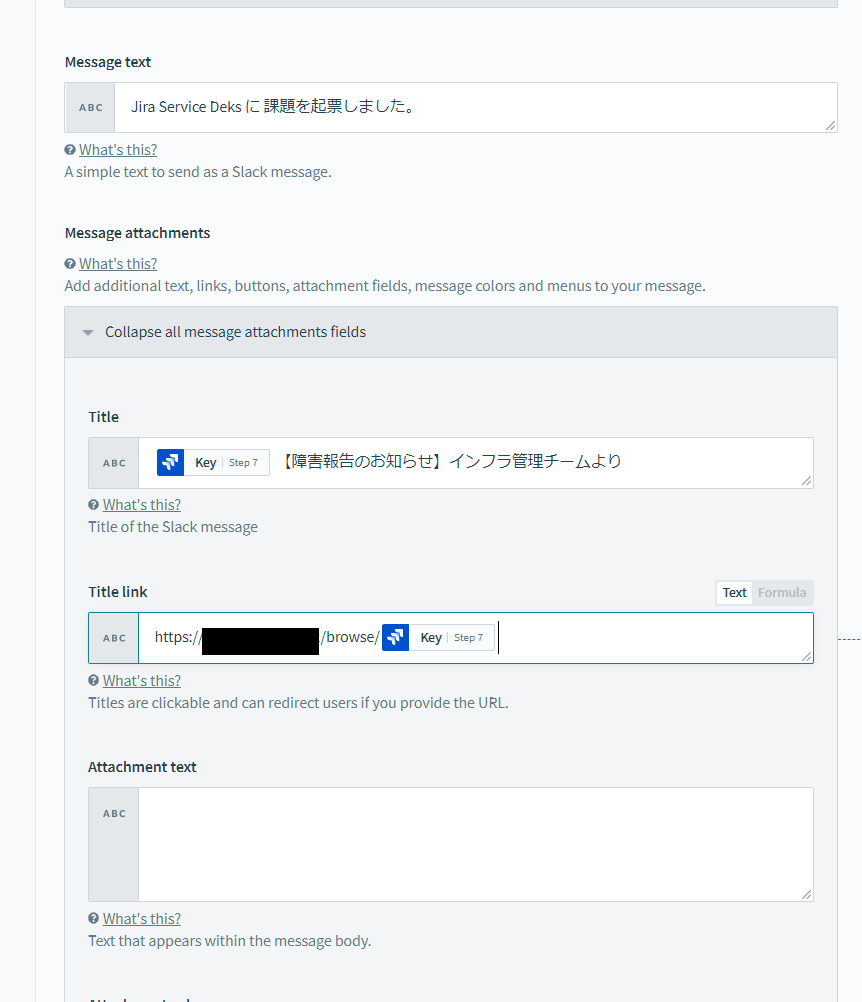Click into the Title link input field

point(475,638)
